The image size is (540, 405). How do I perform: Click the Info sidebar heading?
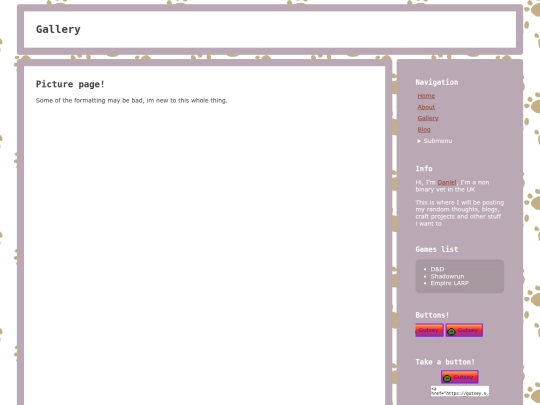click(424, 169)
